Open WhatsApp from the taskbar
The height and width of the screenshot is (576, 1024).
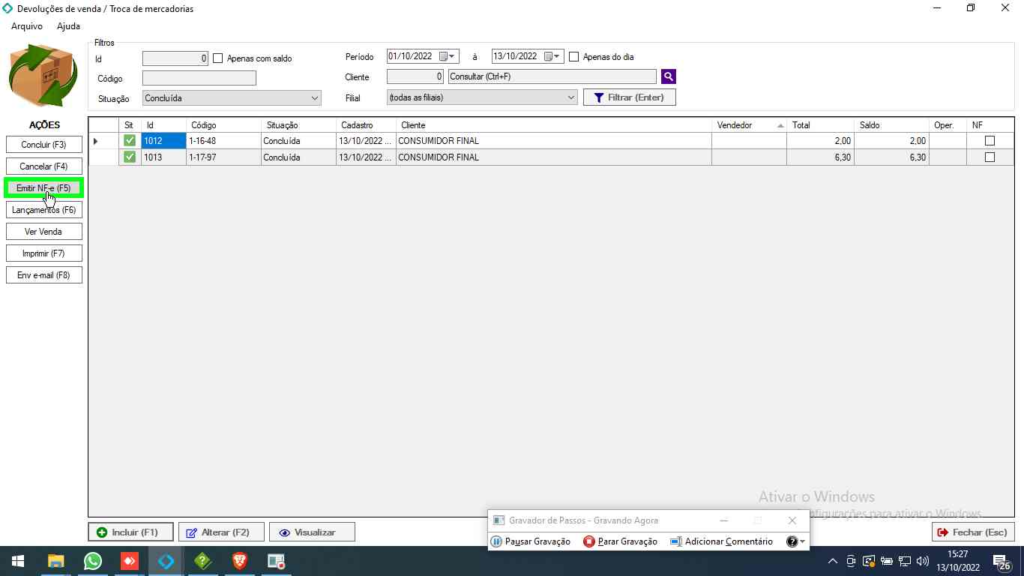point(93,561)
